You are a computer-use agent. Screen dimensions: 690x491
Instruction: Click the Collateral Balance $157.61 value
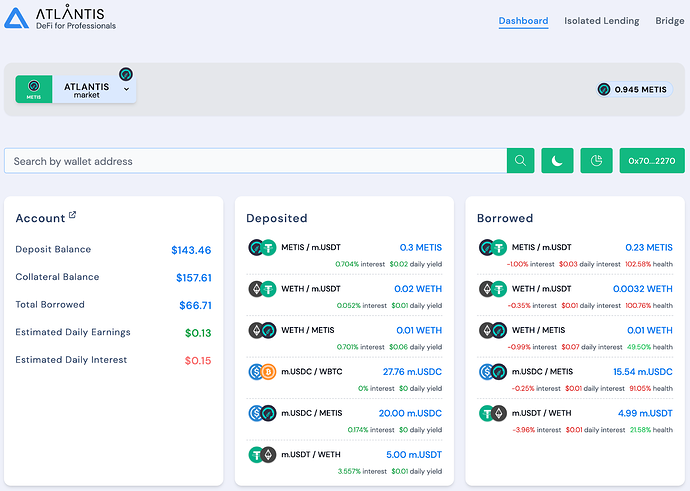pyautogui.click(x=194, y=278)
